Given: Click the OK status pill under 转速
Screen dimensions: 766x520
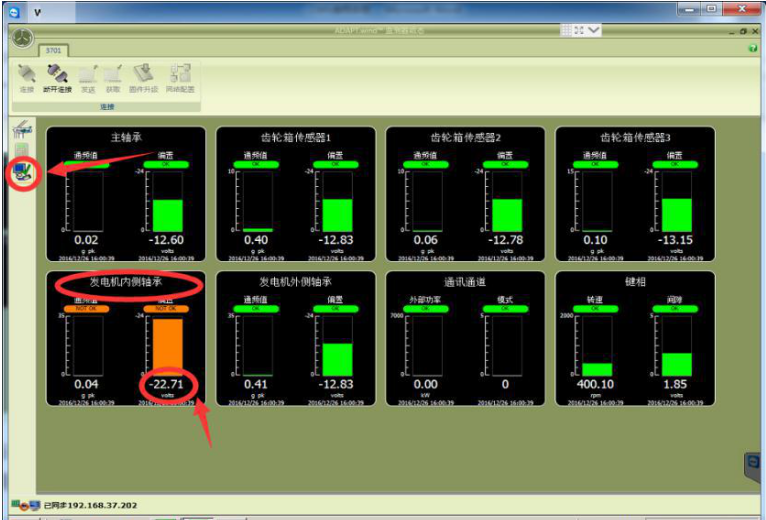Looking at the screenshot, I should (595, 309).
